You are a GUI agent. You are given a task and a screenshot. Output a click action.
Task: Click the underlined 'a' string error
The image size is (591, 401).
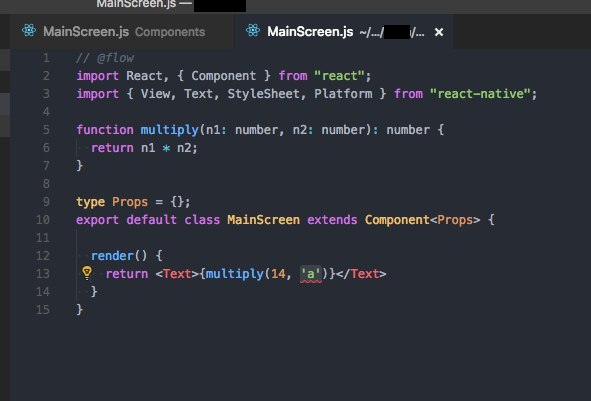311,274
